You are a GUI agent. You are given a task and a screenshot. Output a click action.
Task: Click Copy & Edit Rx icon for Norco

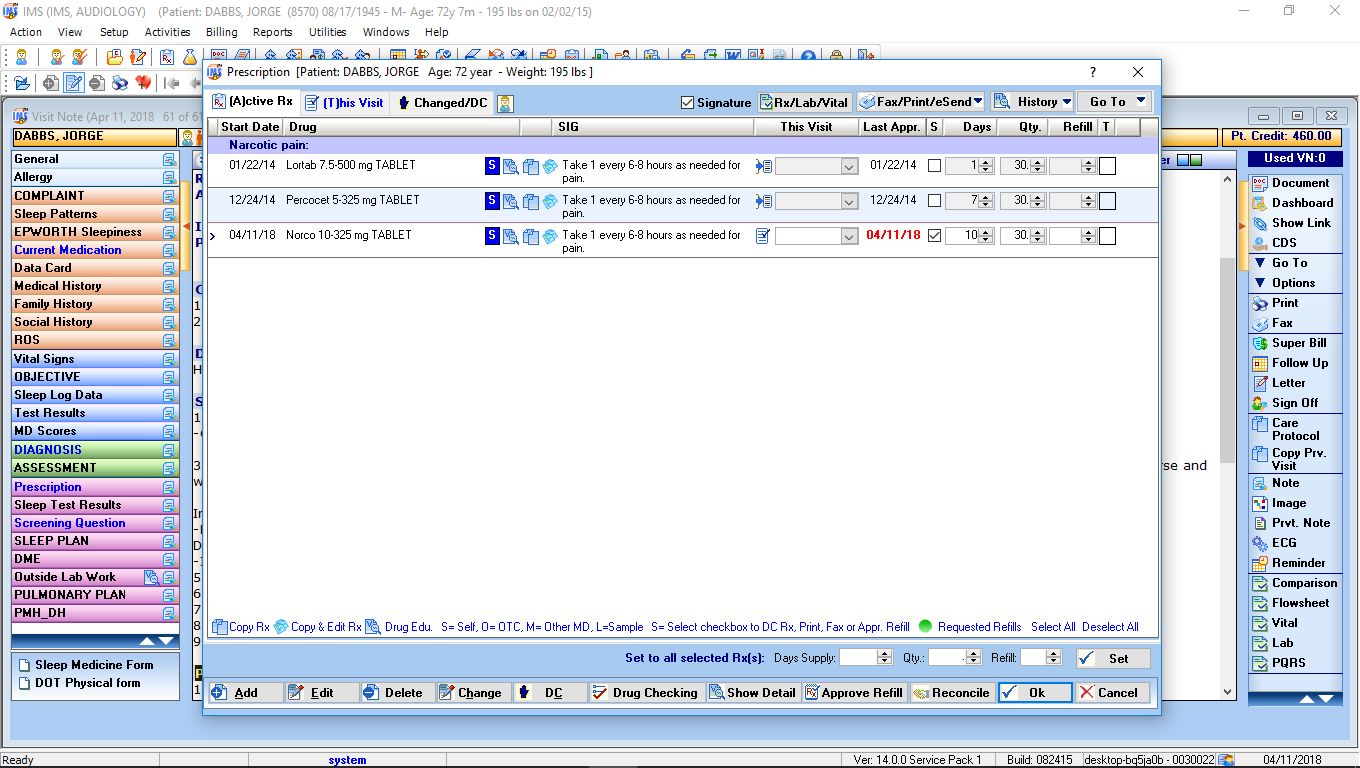point(550,236)
